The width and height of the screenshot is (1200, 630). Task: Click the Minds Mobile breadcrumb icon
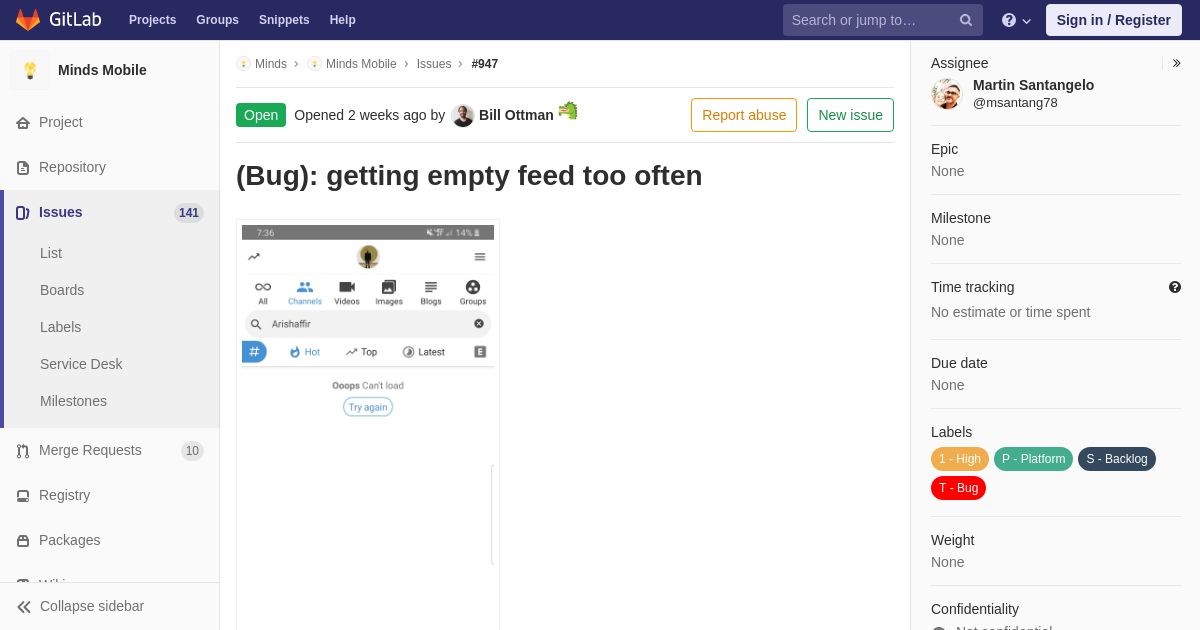[314, 64]
